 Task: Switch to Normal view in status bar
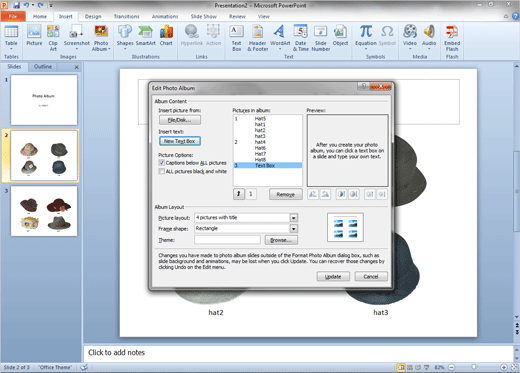(401, 367)
